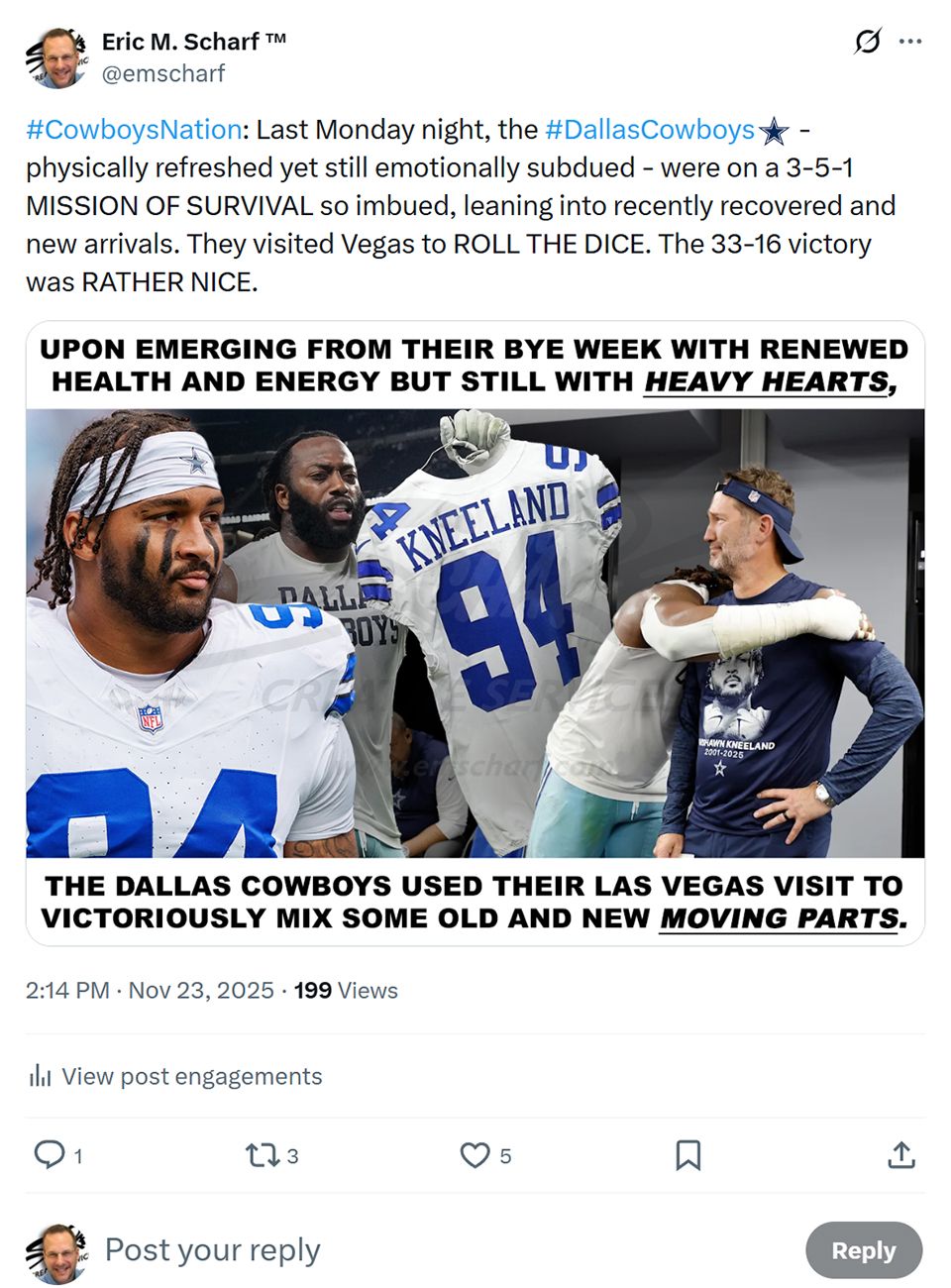Image resolution: width=951 pixels, height=1288 pixels.
Task: Open the three-dot more options menu
Action: pos(910,42)
